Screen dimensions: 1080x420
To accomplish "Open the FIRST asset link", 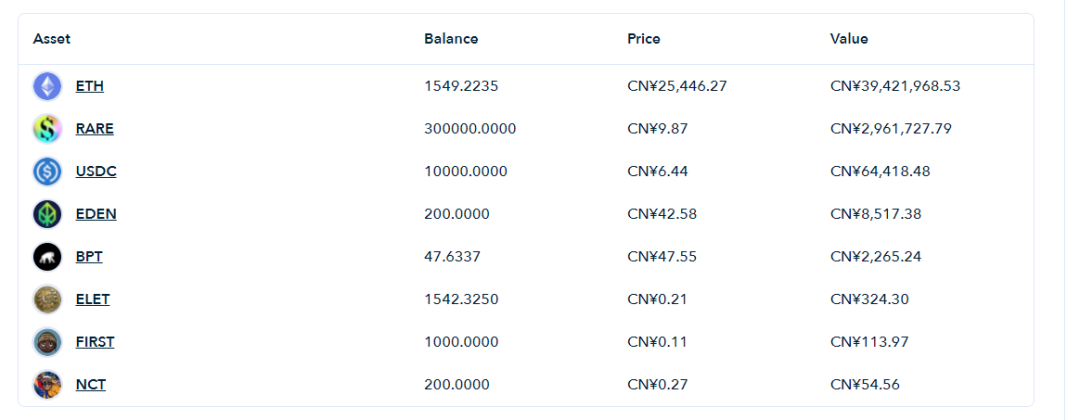I will (95, 343).
